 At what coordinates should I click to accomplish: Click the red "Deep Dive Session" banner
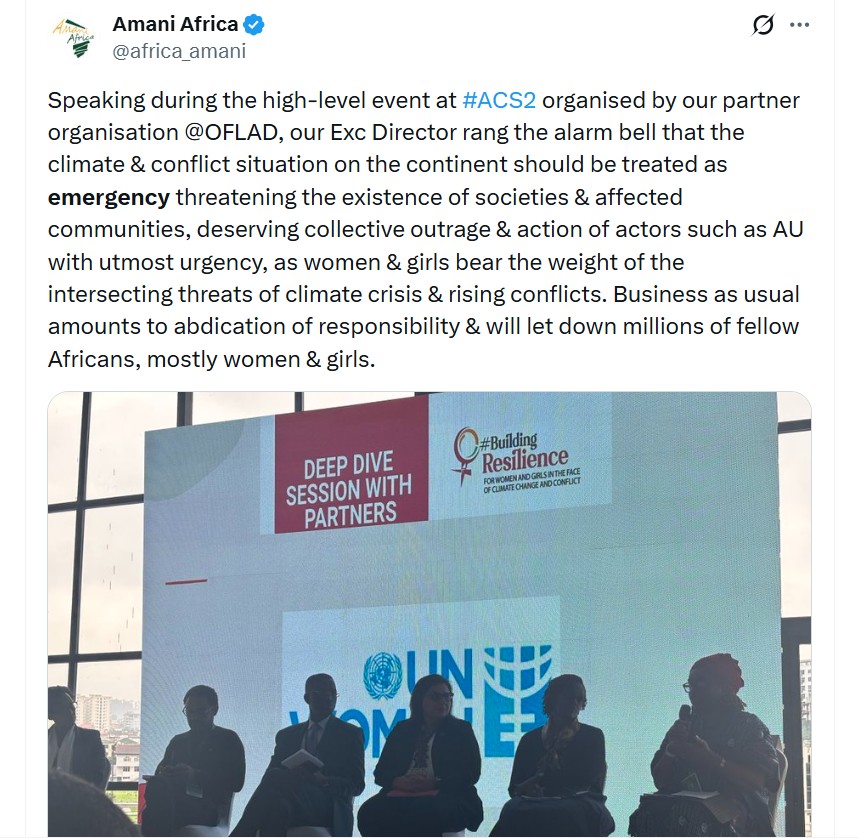point(348,477)
